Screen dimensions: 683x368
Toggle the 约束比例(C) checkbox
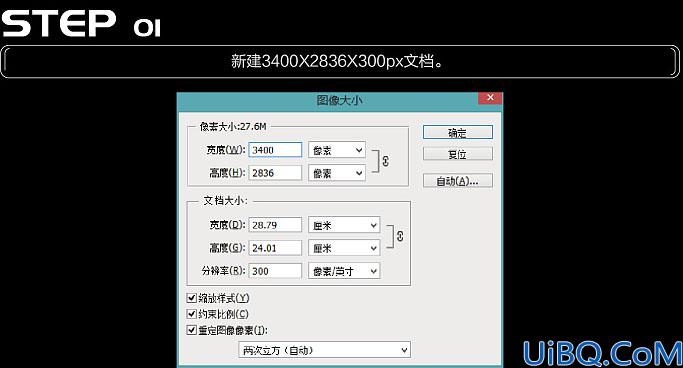click(191, 314)
